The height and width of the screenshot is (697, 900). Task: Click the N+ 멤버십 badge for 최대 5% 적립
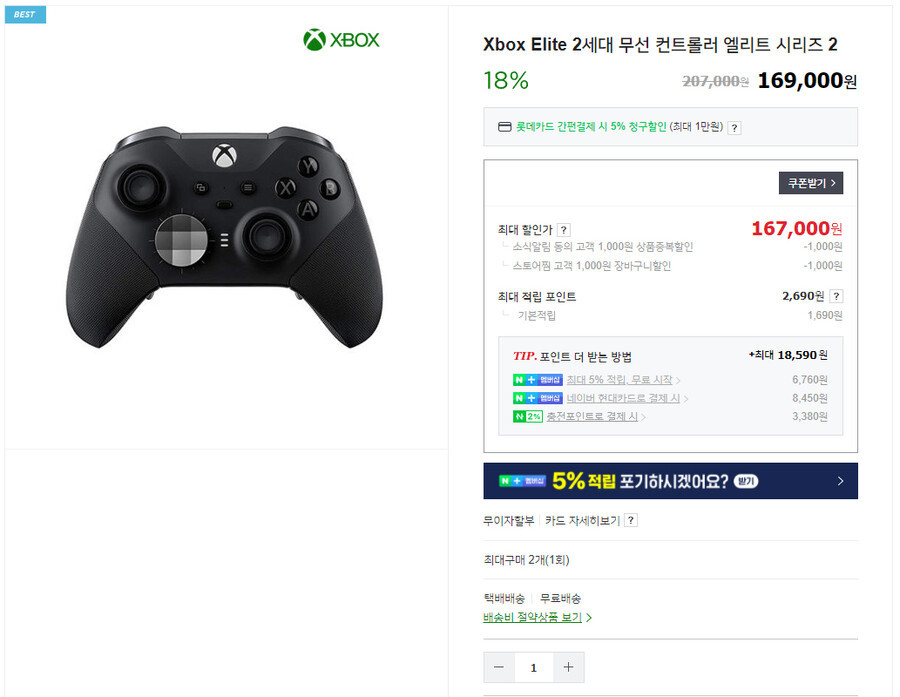point(537,380)
